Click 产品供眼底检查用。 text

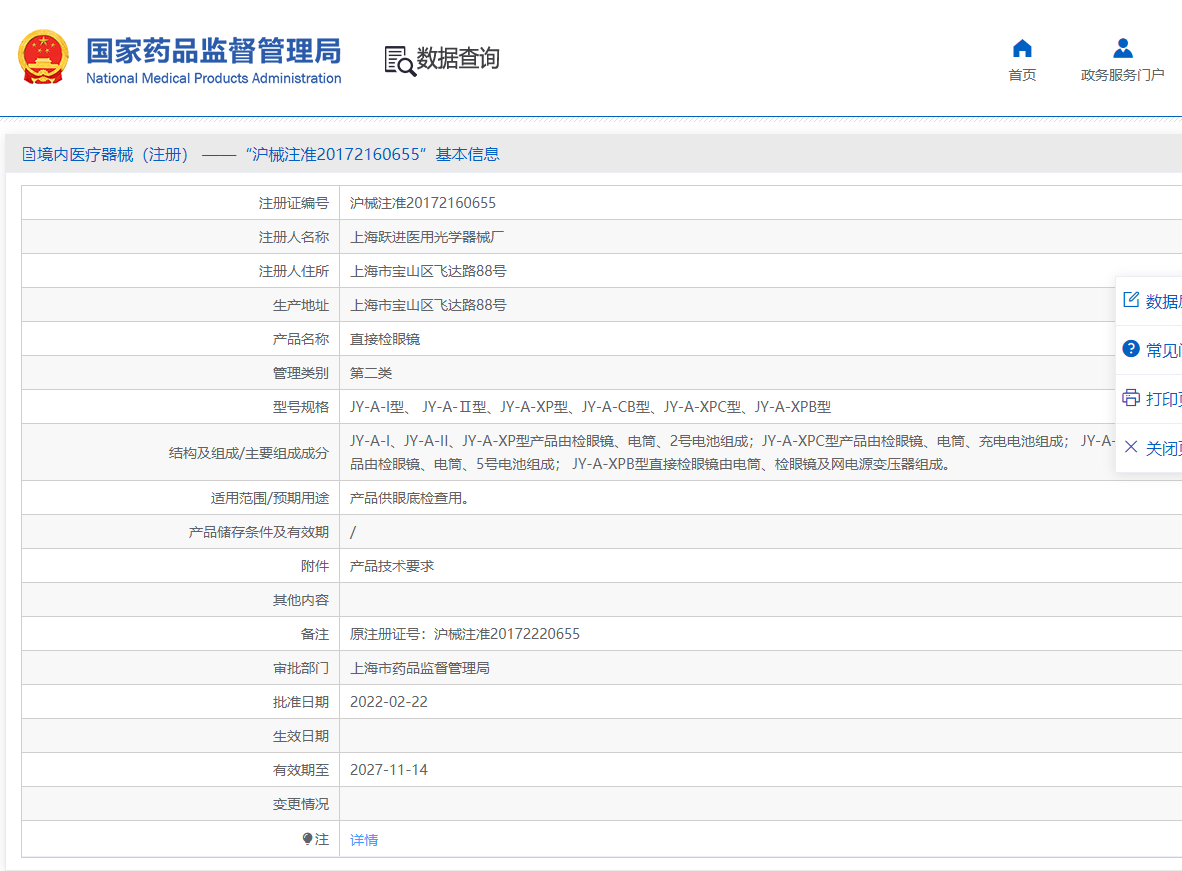click(x=409, y=498)
